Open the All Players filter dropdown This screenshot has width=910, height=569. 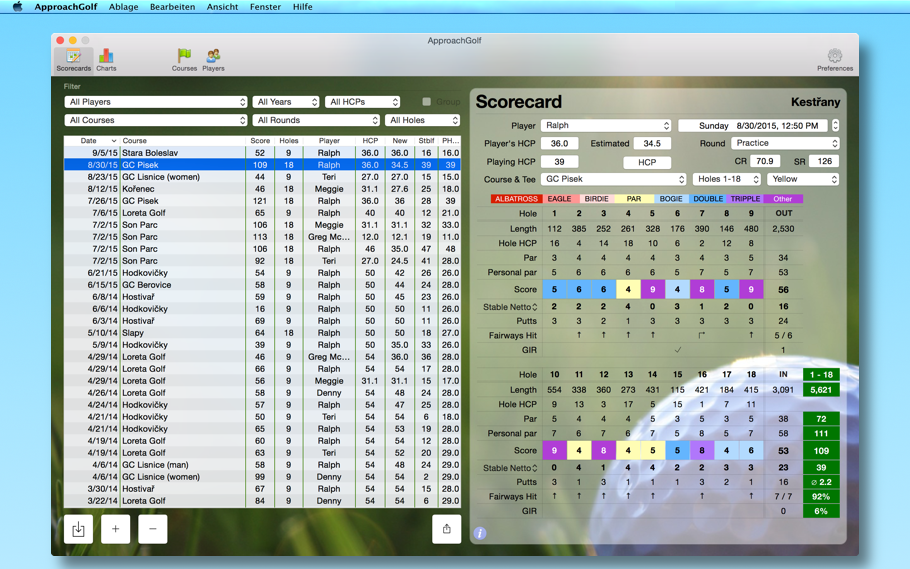click(x=156, y=102)
